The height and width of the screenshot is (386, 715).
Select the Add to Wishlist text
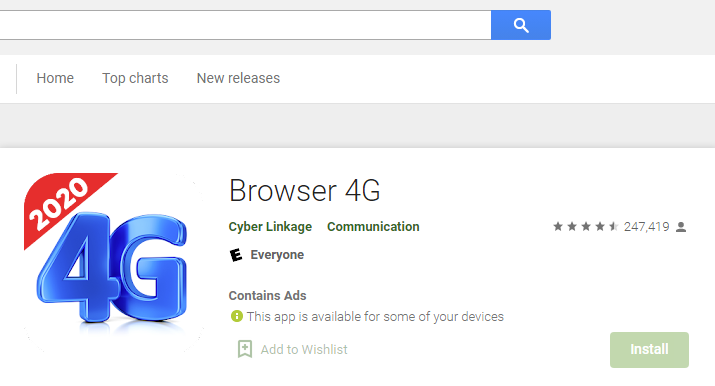pyautogui.click(x=304, y=350)
